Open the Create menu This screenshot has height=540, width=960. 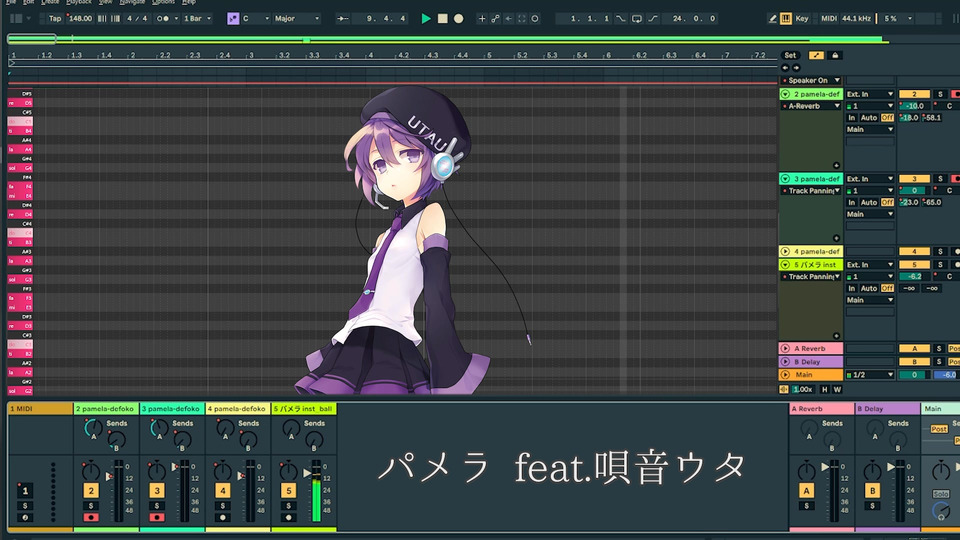tap(50, 2)
